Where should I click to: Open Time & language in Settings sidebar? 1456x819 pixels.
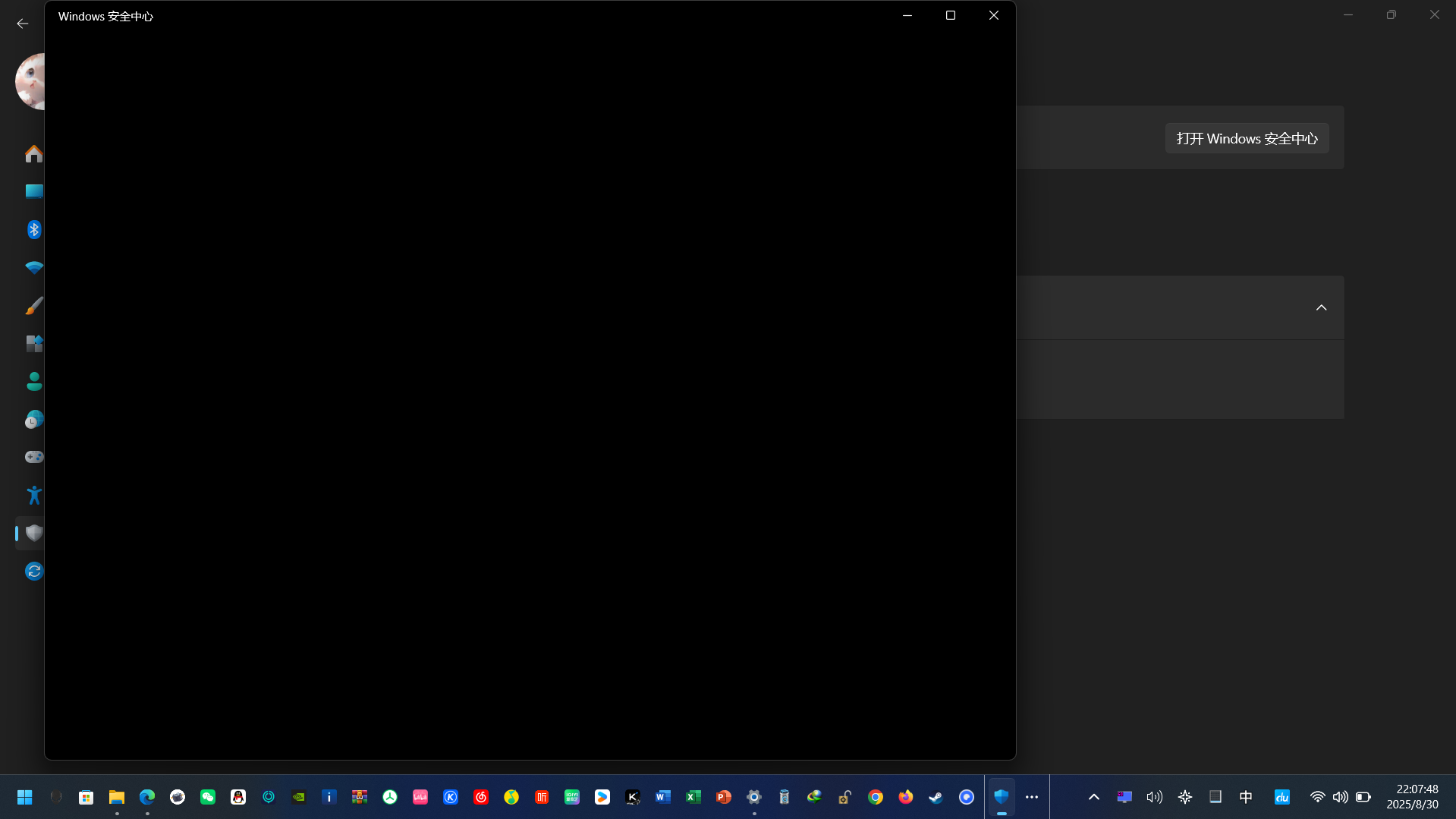(33, 420)
